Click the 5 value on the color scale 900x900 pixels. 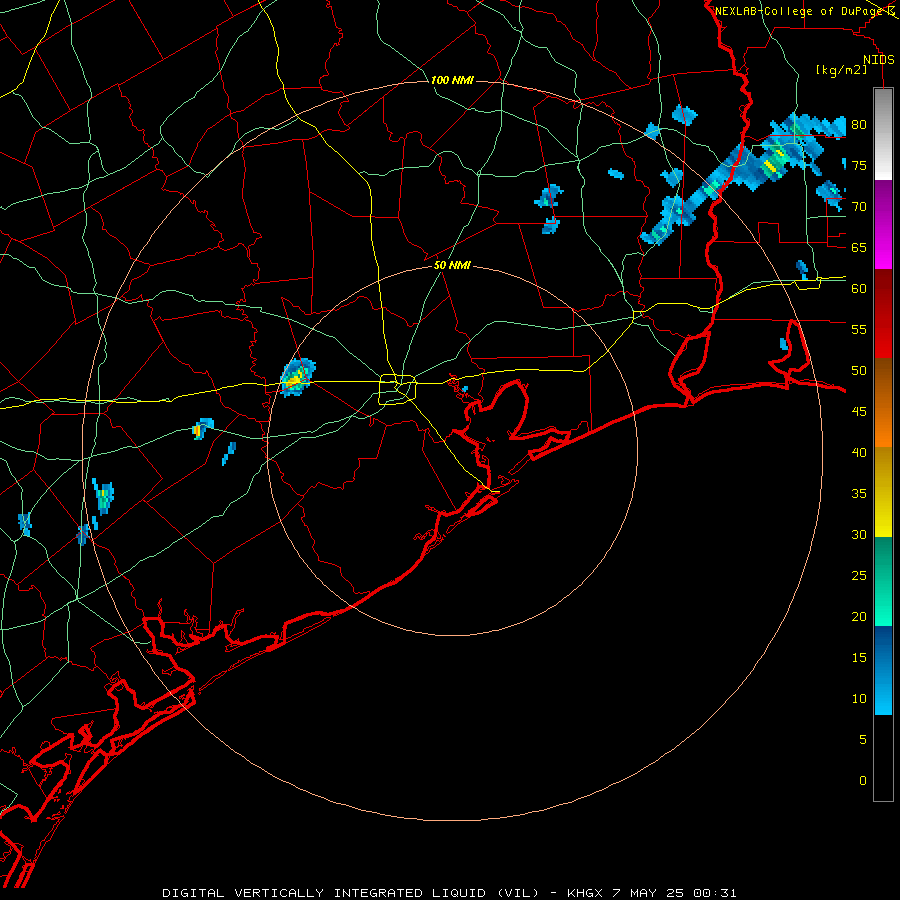[863, 740]
